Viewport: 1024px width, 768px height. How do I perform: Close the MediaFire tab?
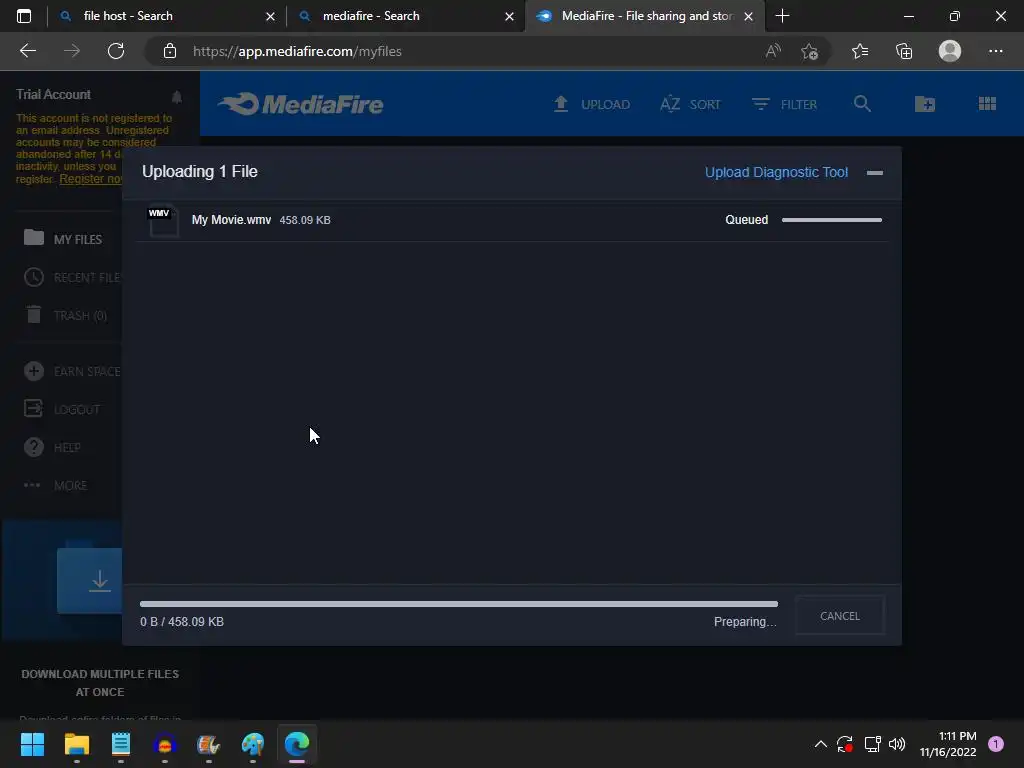tap(749, 16)
